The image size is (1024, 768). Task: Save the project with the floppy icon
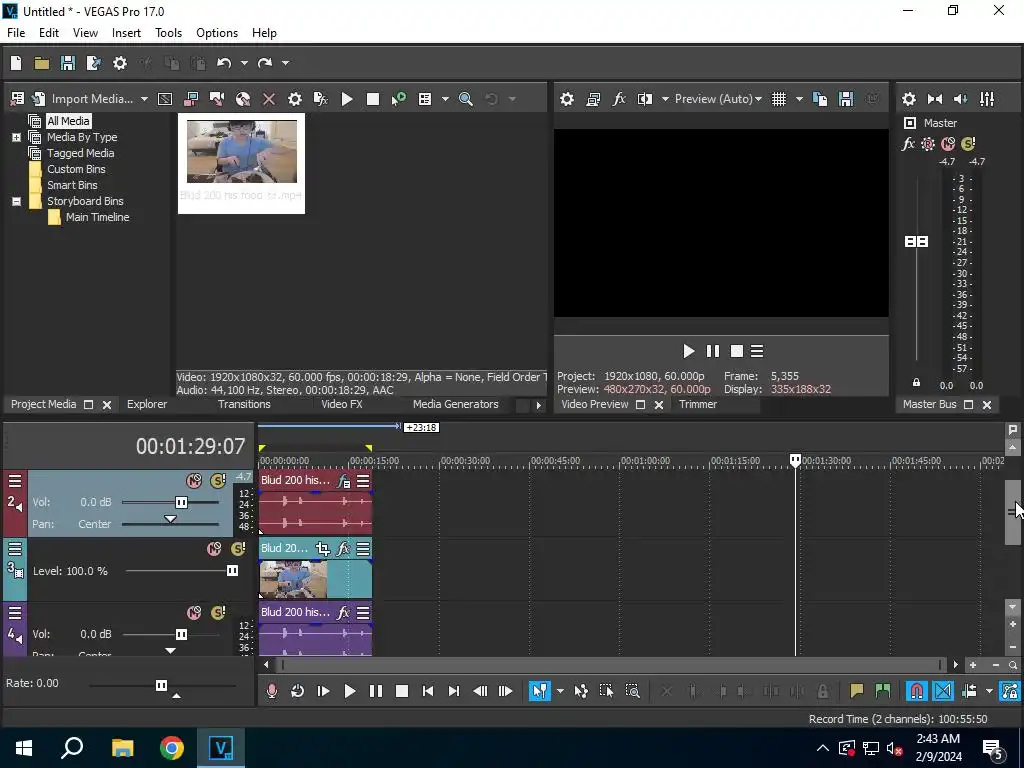[68, 63]
